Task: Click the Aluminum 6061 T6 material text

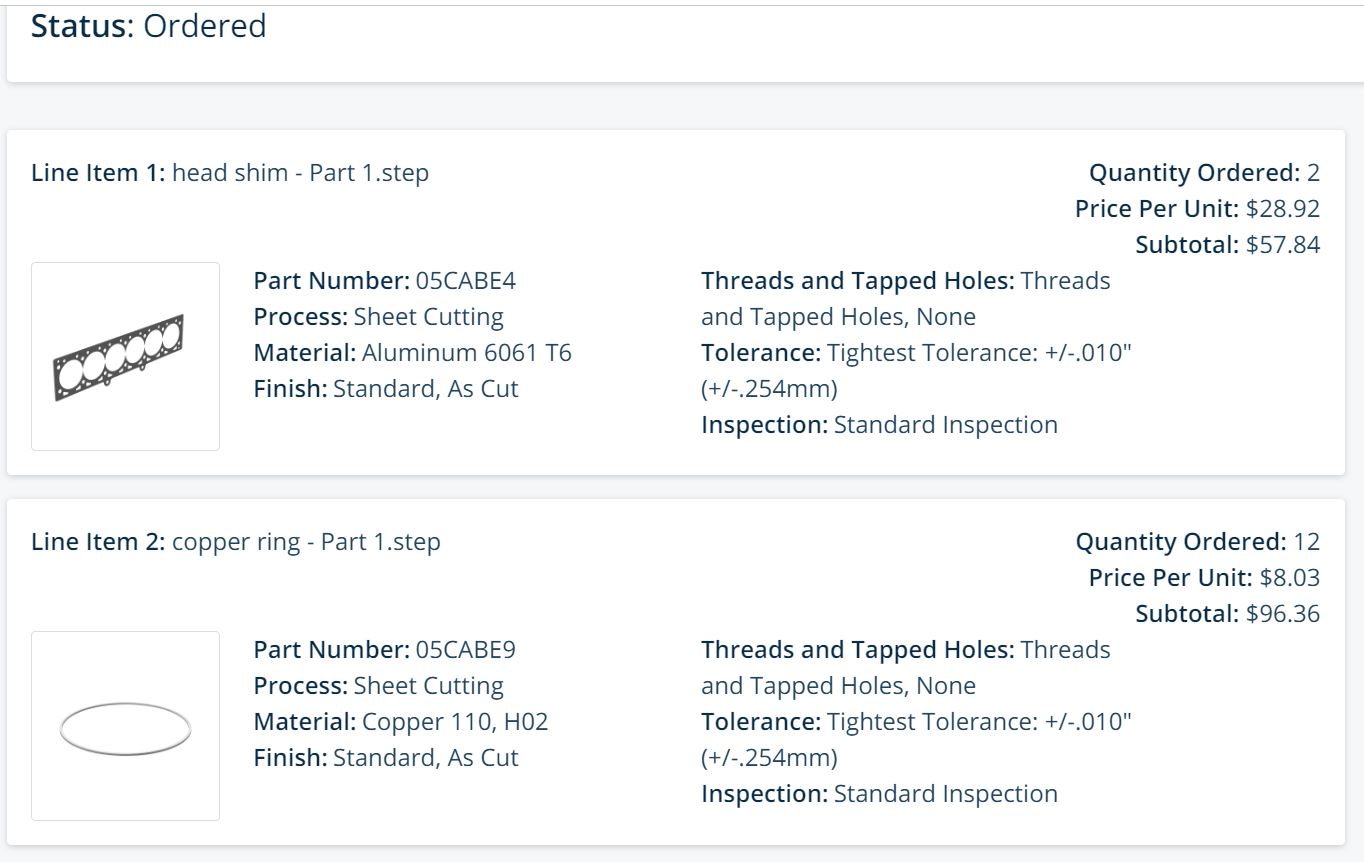Action: pos(466,353)
